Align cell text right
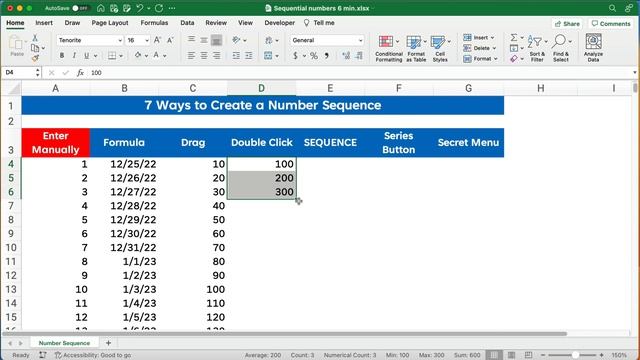 (x=216, y=56)
